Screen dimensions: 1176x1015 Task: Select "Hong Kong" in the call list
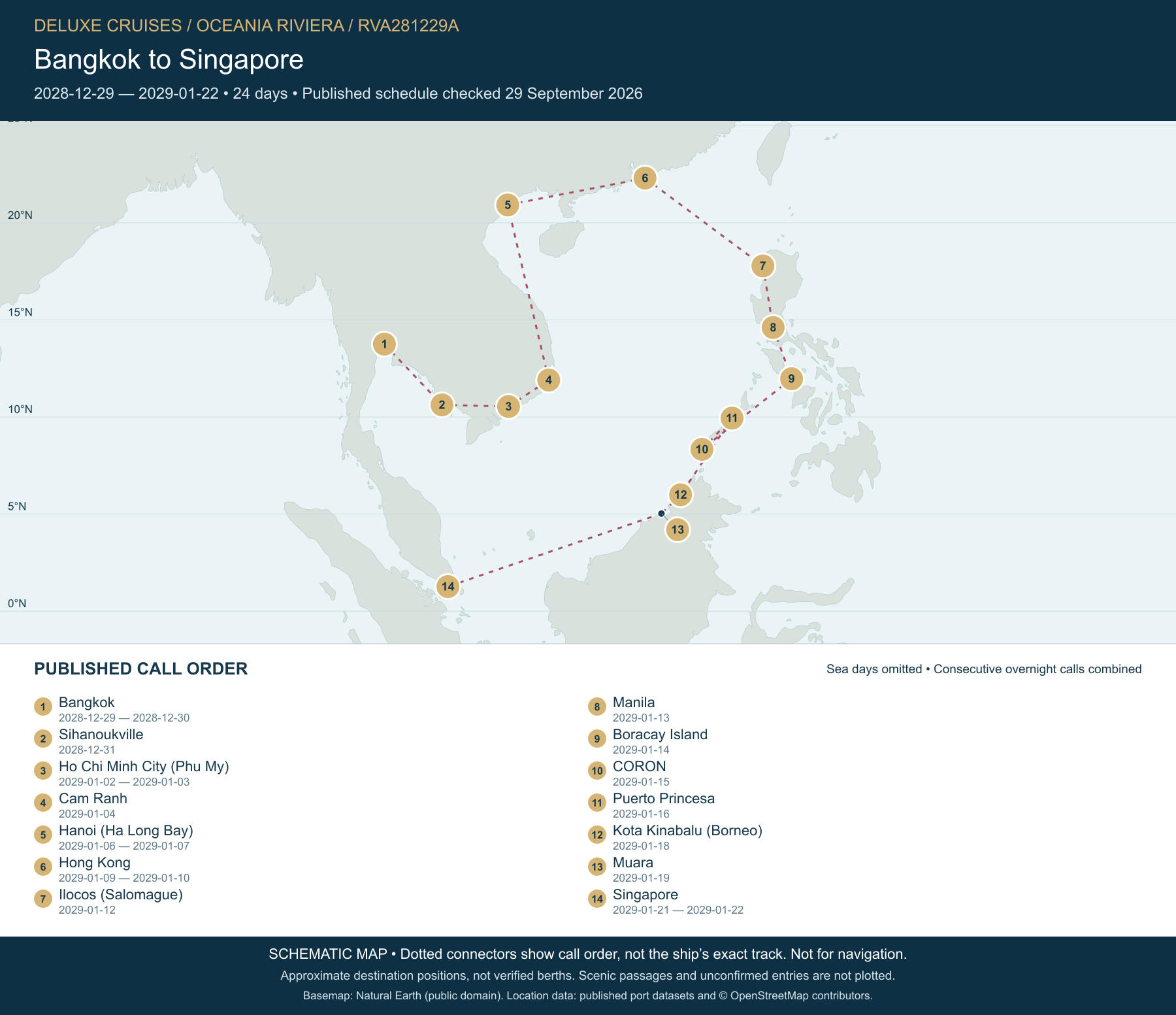(95, 863)
